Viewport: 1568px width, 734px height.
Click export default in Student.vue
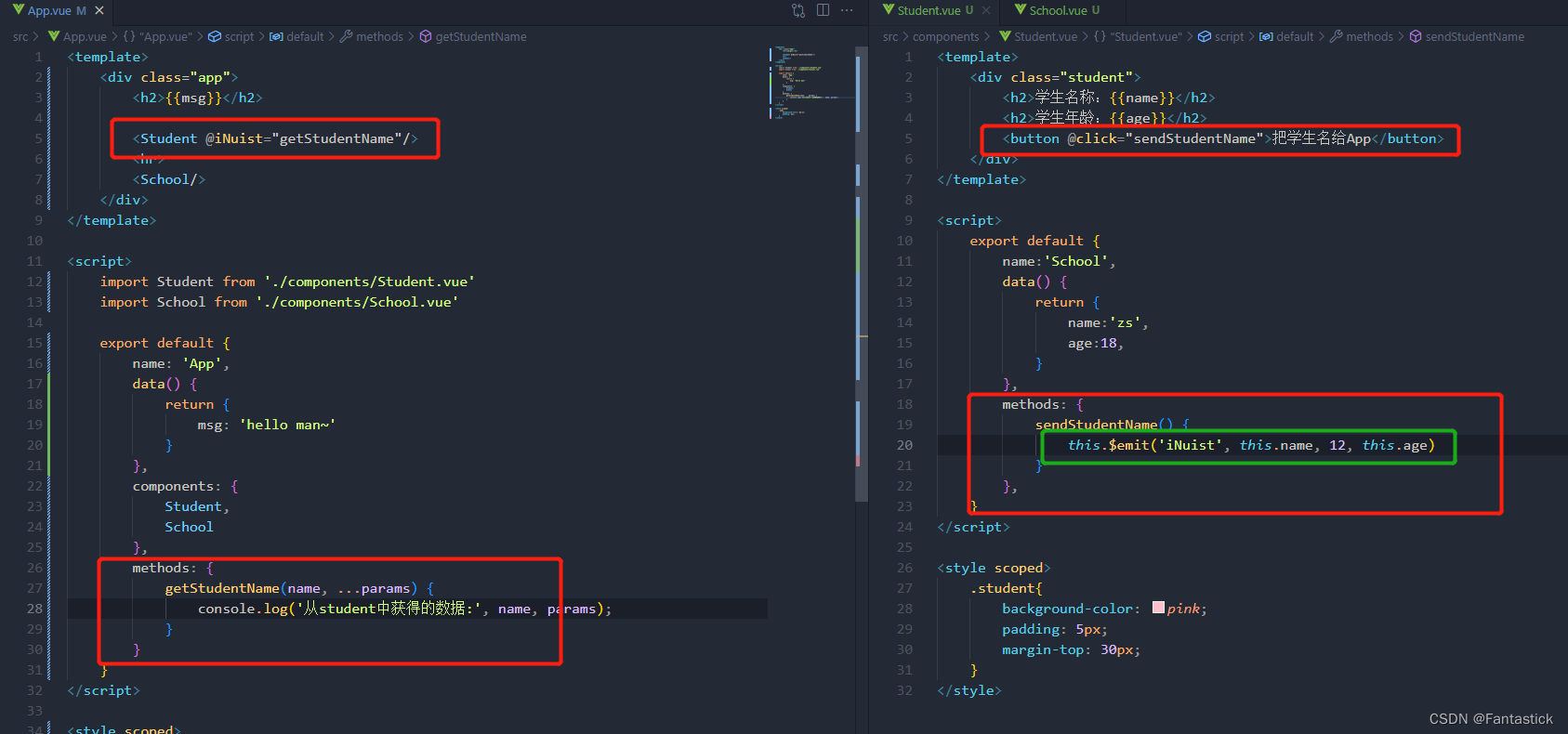(x=1026, y=241)
